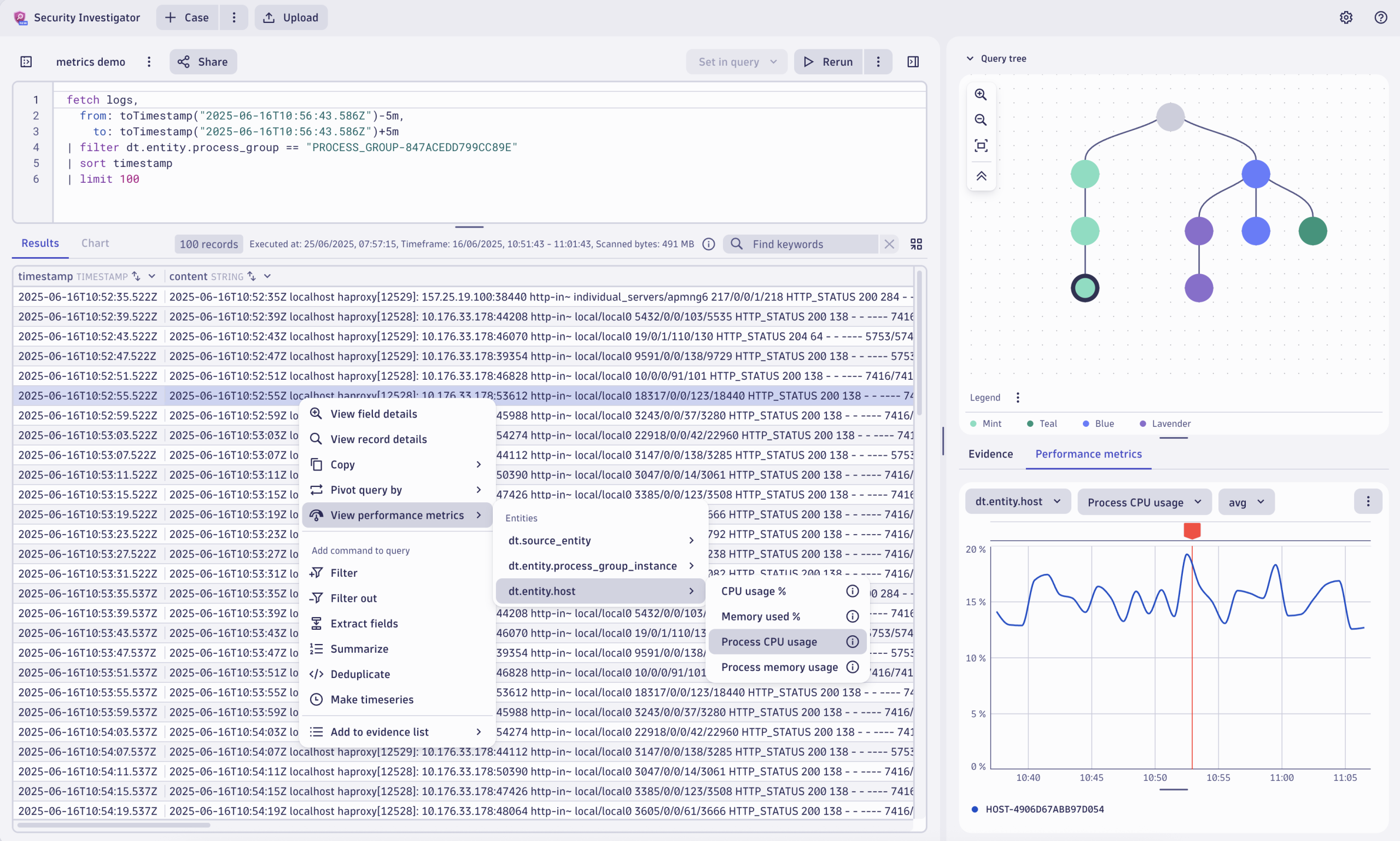1400x841 pixels.
Task: Clear the Find keywords search field
Action: (x=889, y=243)
